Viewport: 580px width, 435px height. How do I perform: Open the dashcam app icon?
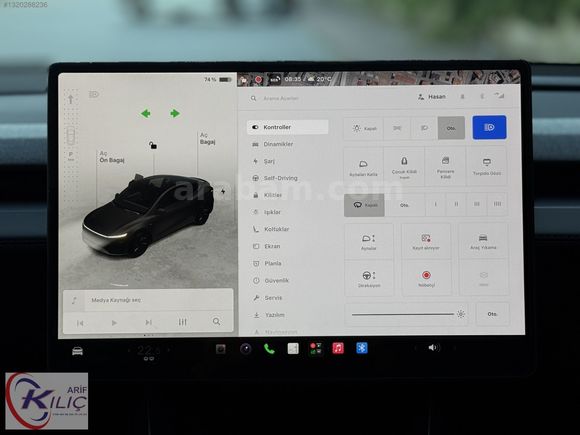coord(221,349)
